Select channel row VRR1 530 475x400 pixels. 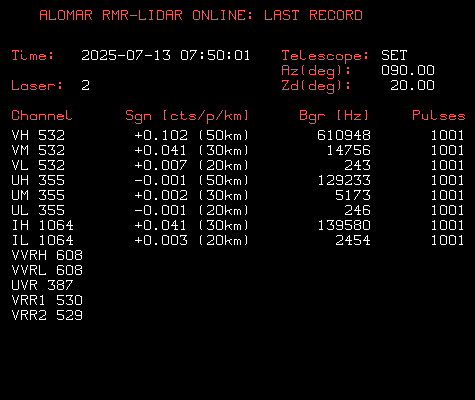click(47, 300)
